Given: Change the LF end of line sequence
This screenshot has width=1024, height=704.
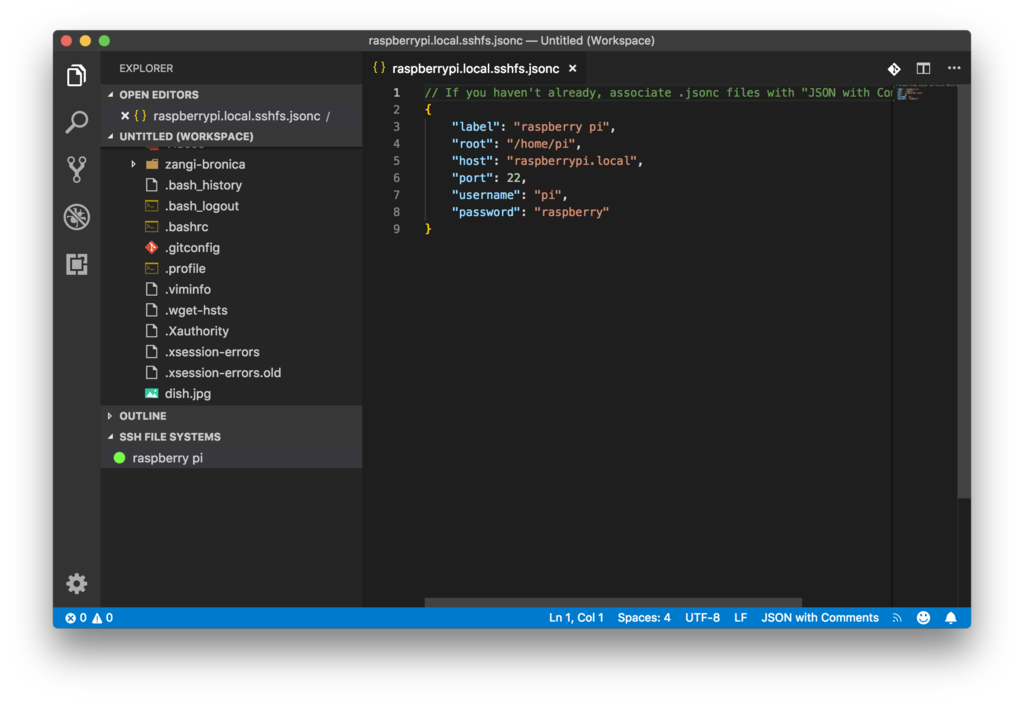Looking at the screenshot, I should pos(741,618).
